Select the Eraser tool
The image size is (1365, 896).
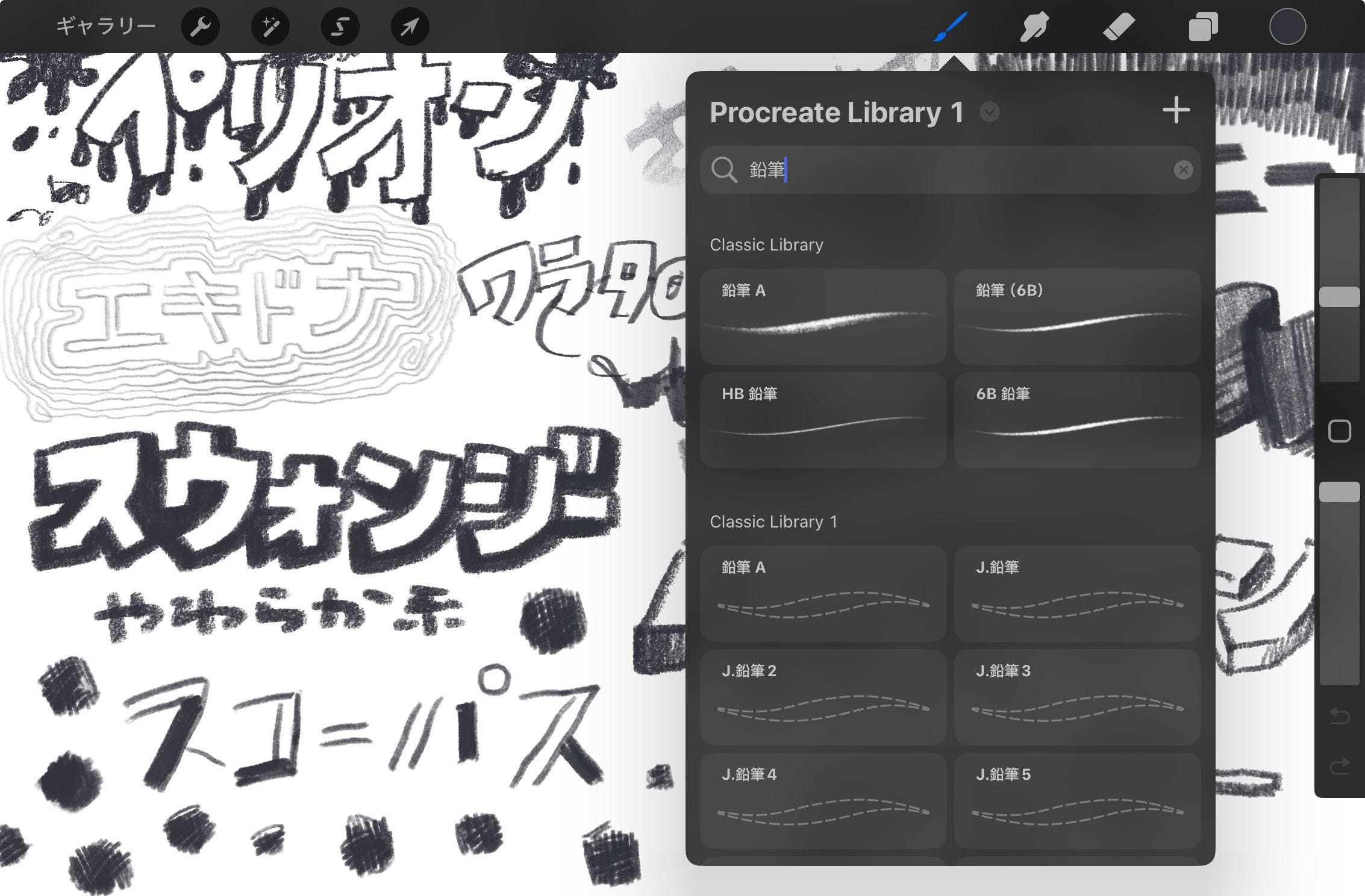[x=1119, y=27]
